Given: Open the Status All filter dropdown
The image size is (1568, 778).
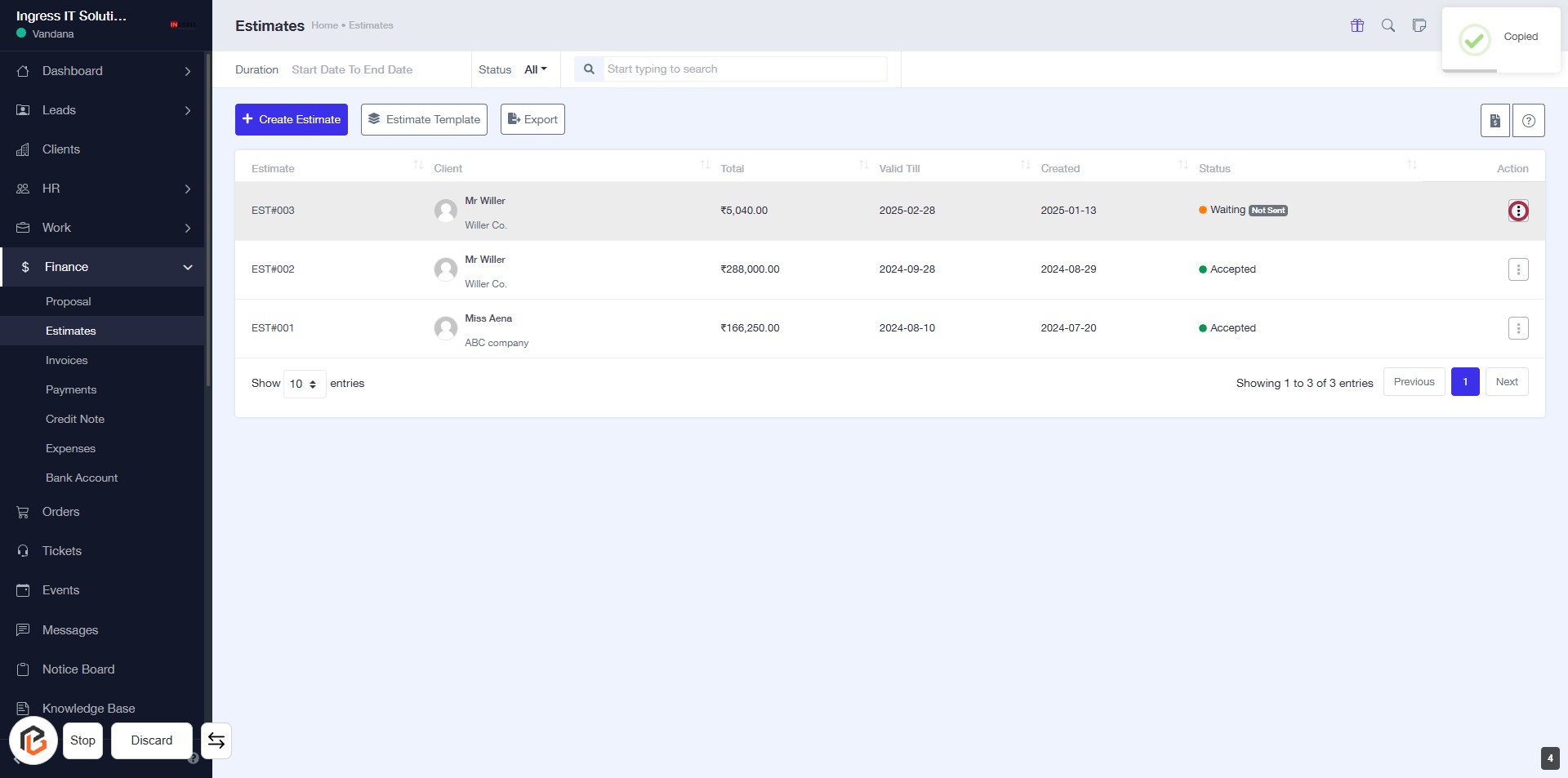Looking at the screenshot, I should (x=535, y=69).
